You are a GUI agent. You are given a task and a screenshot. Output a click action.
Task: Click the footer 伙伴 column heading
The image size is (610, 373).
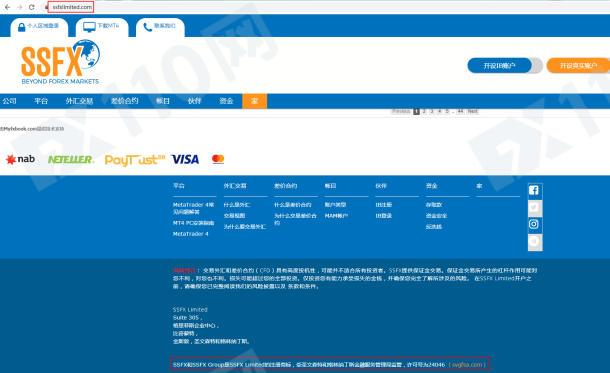point(381,186)
